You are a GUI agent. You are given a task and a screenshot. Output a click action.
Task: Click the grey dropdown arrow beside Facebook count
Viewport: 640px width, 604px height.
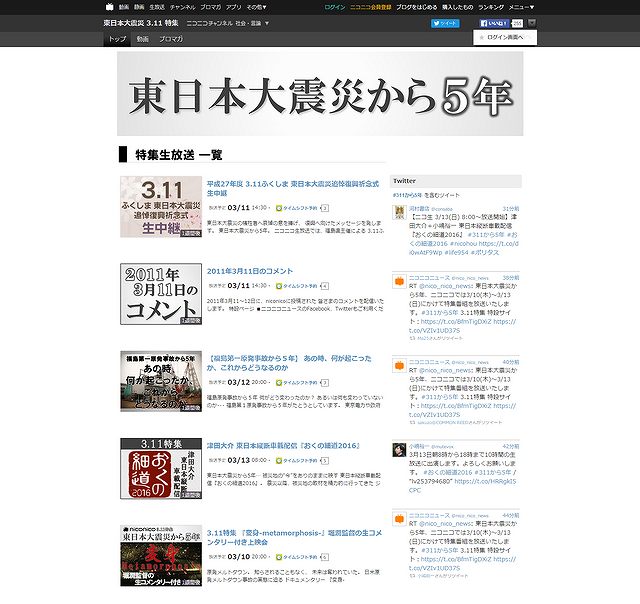pos(531,23)
